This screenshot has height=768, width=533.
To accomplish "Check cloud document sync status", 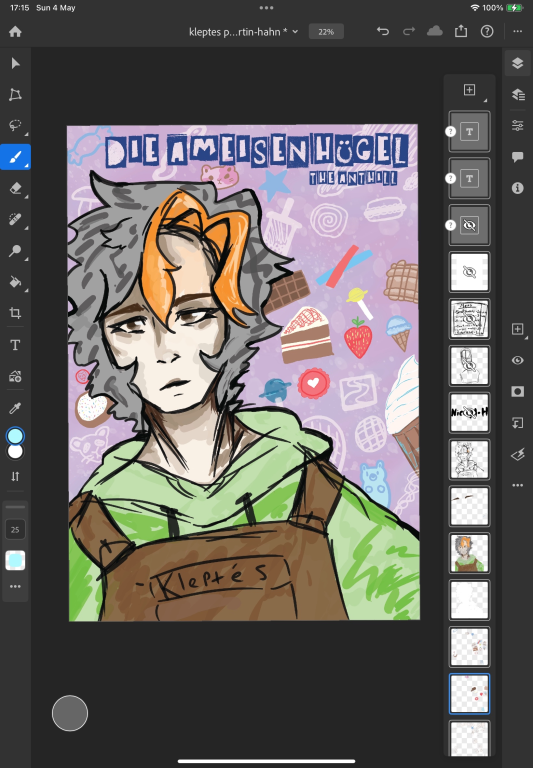I will pos(435,32).
